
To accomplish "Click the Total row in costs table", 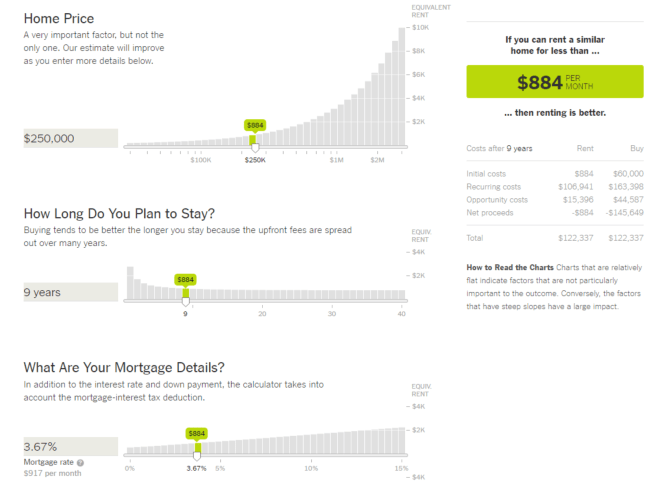I will (554, 238).
